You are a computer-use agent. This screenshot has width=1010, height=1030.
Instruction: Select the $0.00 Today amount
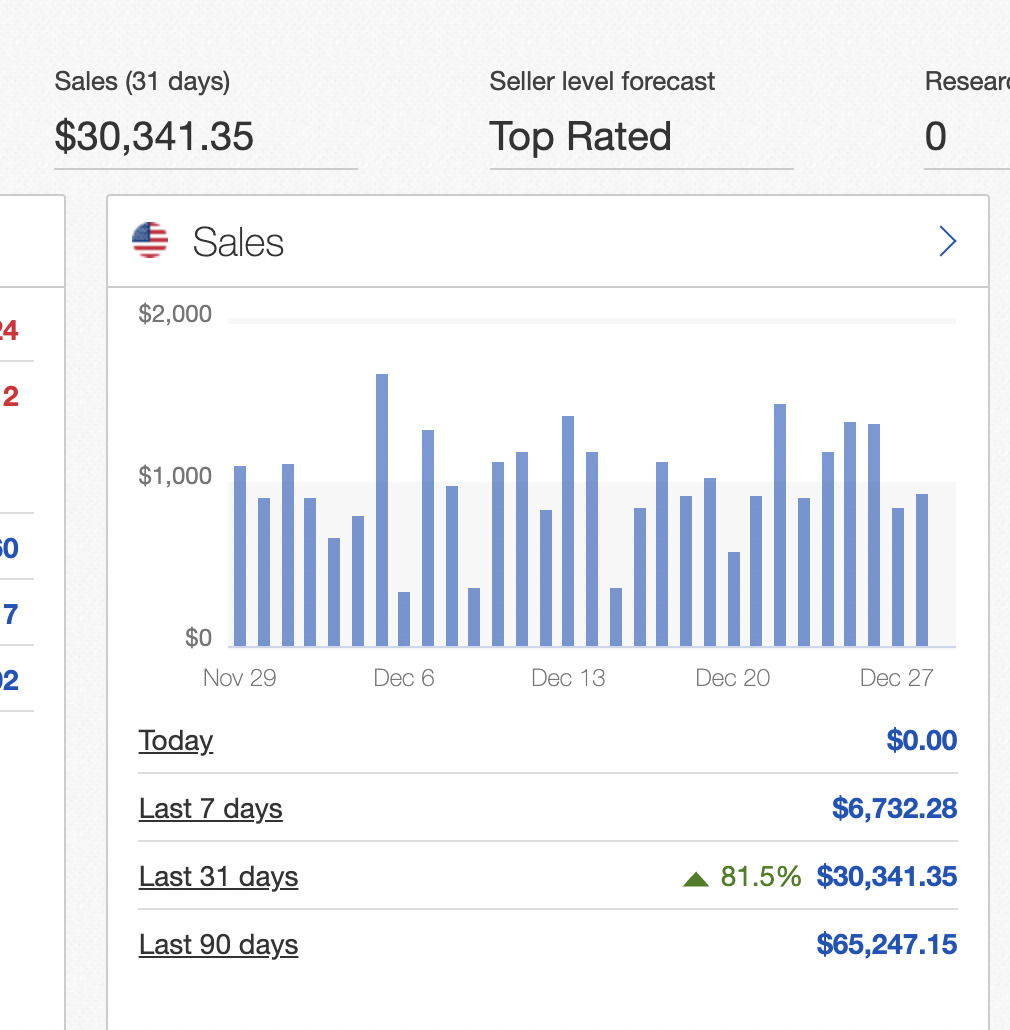pyautogui.click(x=921, y=740)
